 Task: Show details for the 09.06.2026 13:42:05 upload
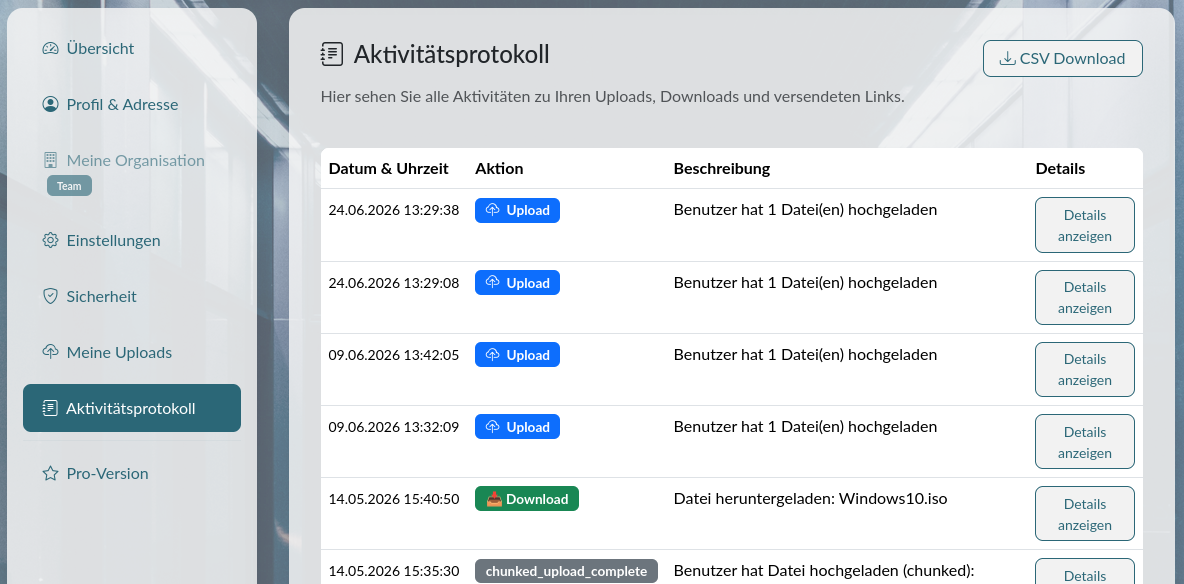[x=1084, y=369]
